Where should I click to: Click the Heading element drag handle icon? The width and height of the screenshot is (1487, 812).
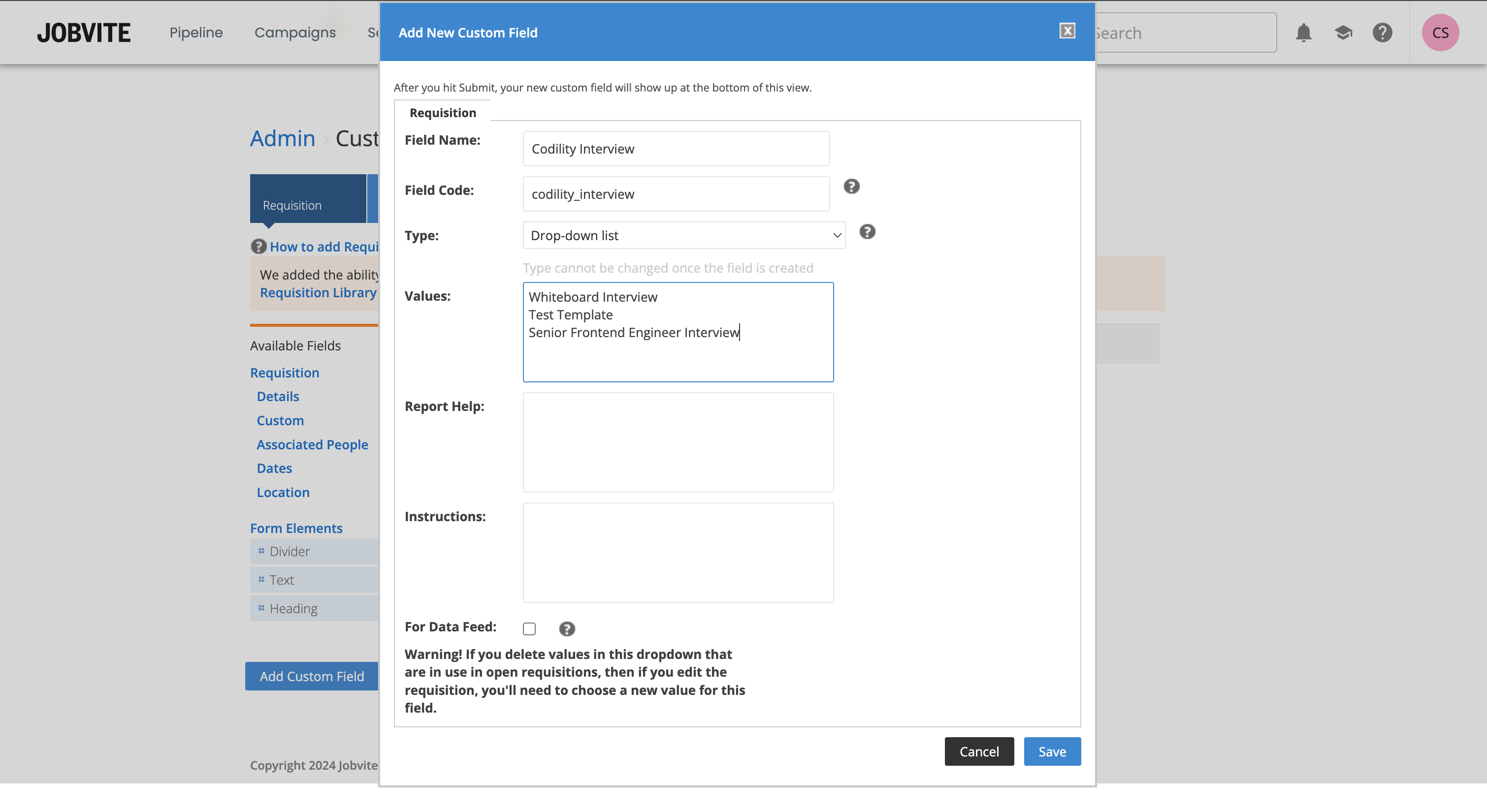[x=261, y=608]
